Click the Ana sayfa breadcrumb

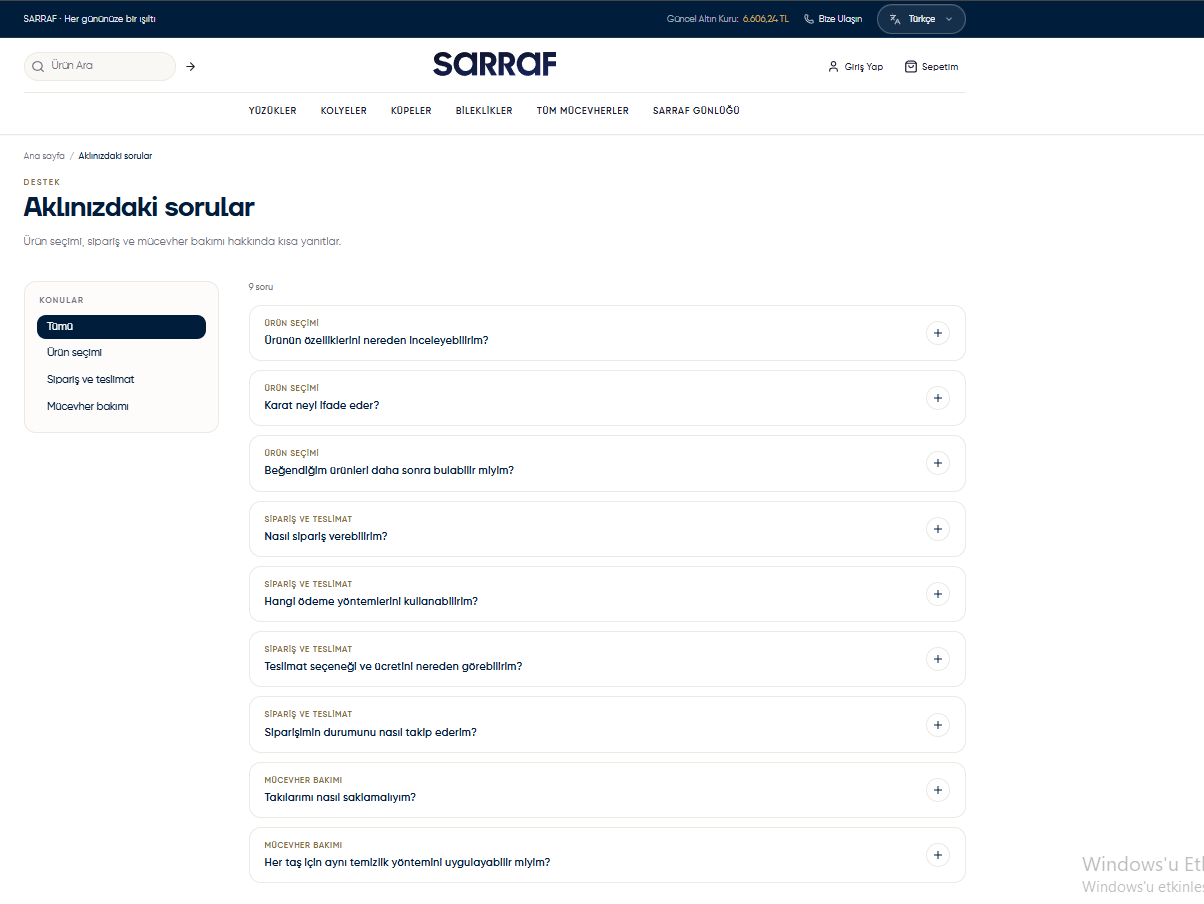tap(44, 156)
